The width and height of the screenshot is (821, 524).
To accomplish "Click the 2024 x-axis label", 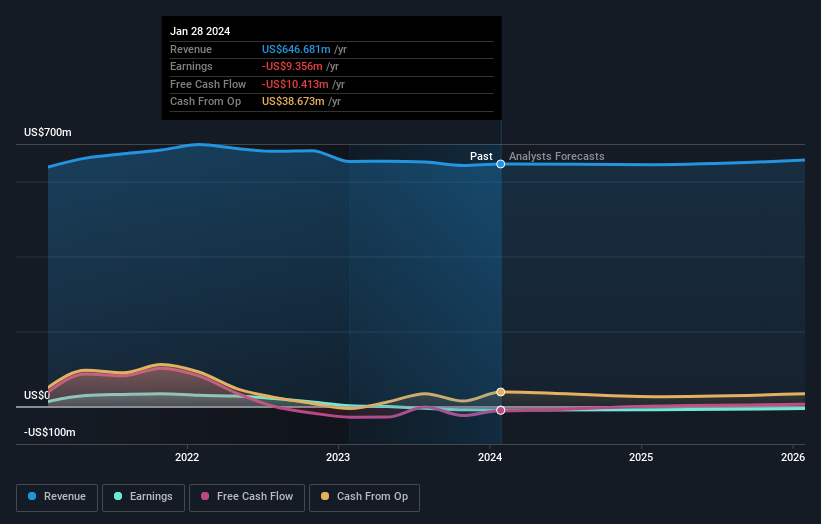I will [x=490, y=458].
